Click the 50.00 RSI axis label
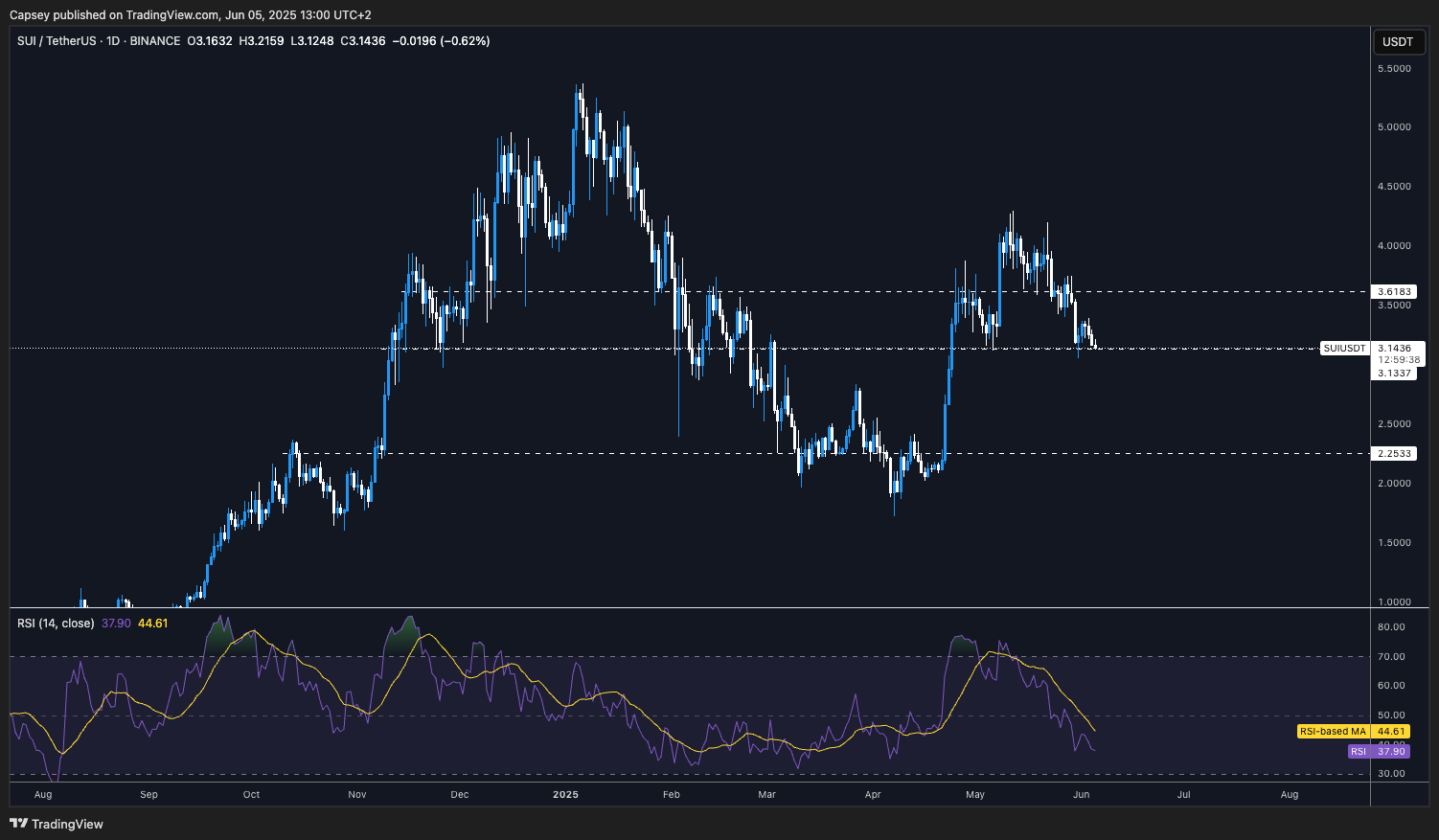 1391,715
